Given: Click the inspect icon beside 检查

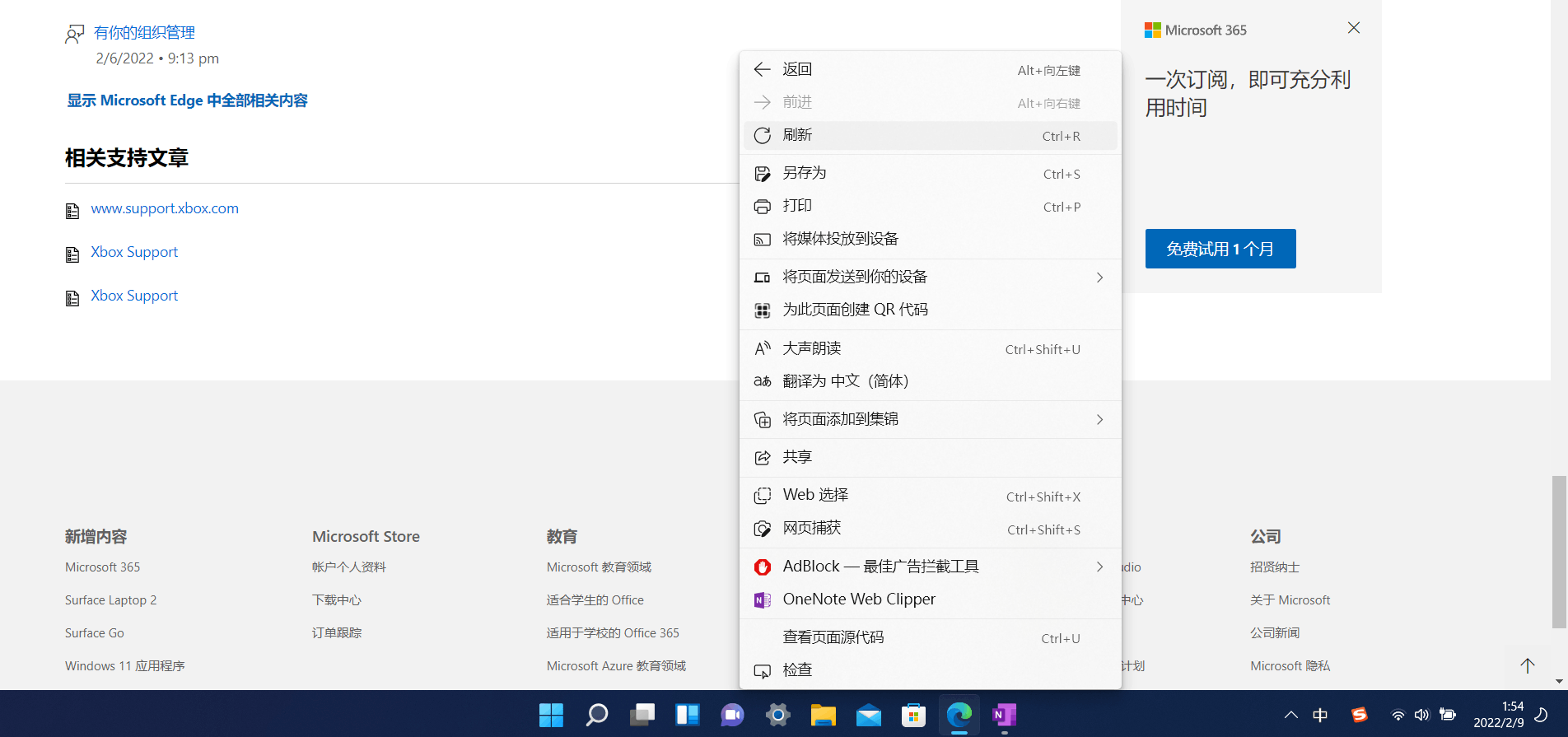Looking at the screenshot, I should [x=763, y=671].
